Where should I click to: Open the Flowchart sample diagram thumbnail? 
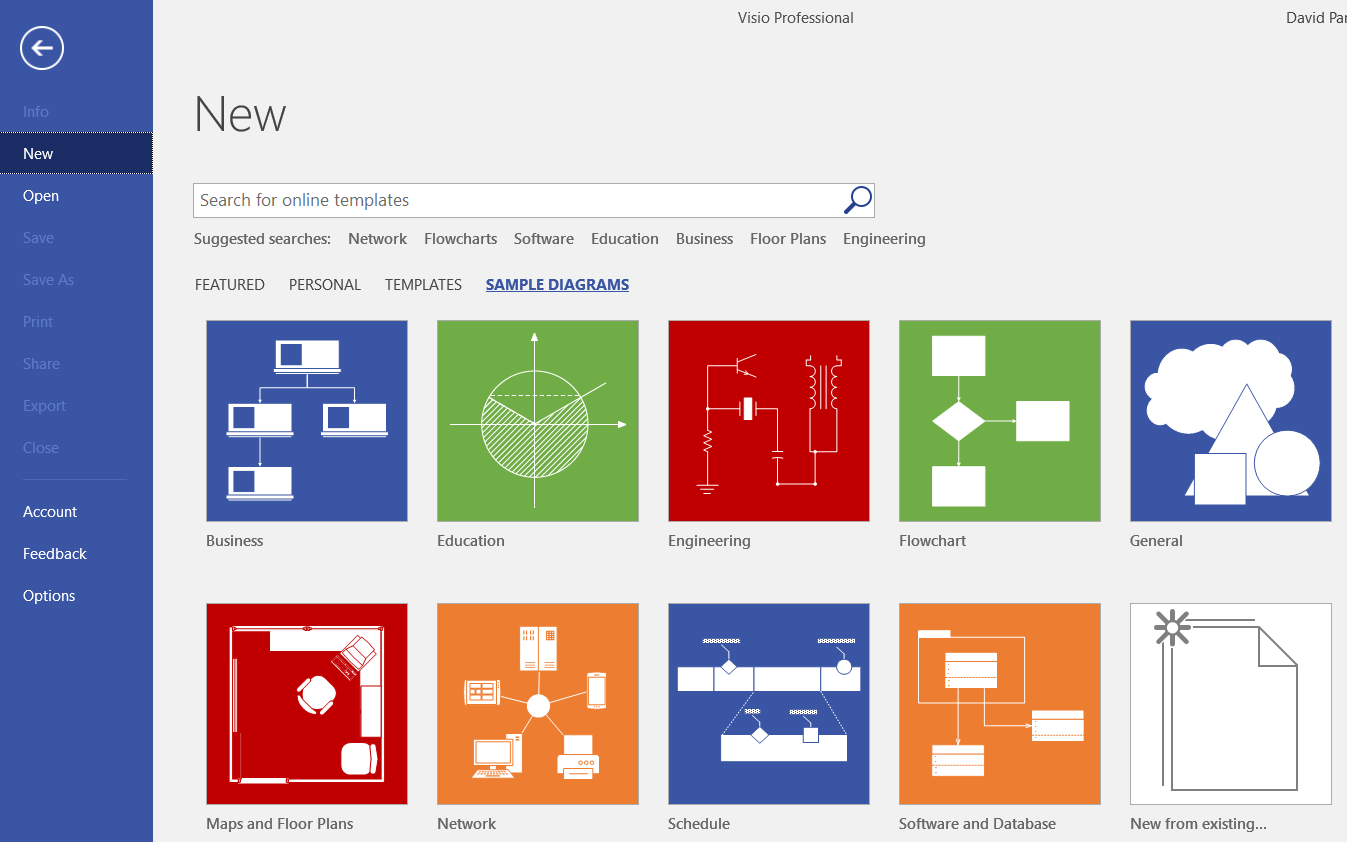click(x=1000, y=421)
